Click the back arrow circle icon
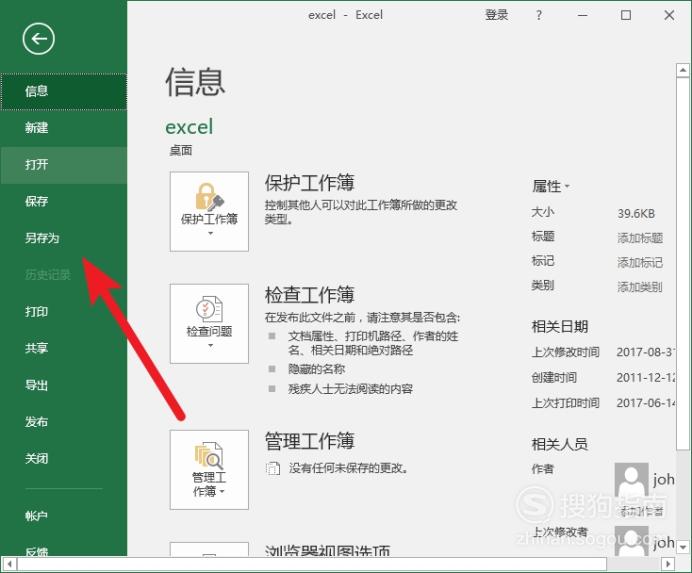The width and height of the screenshot is (692, 573). (x=39, y=39)
